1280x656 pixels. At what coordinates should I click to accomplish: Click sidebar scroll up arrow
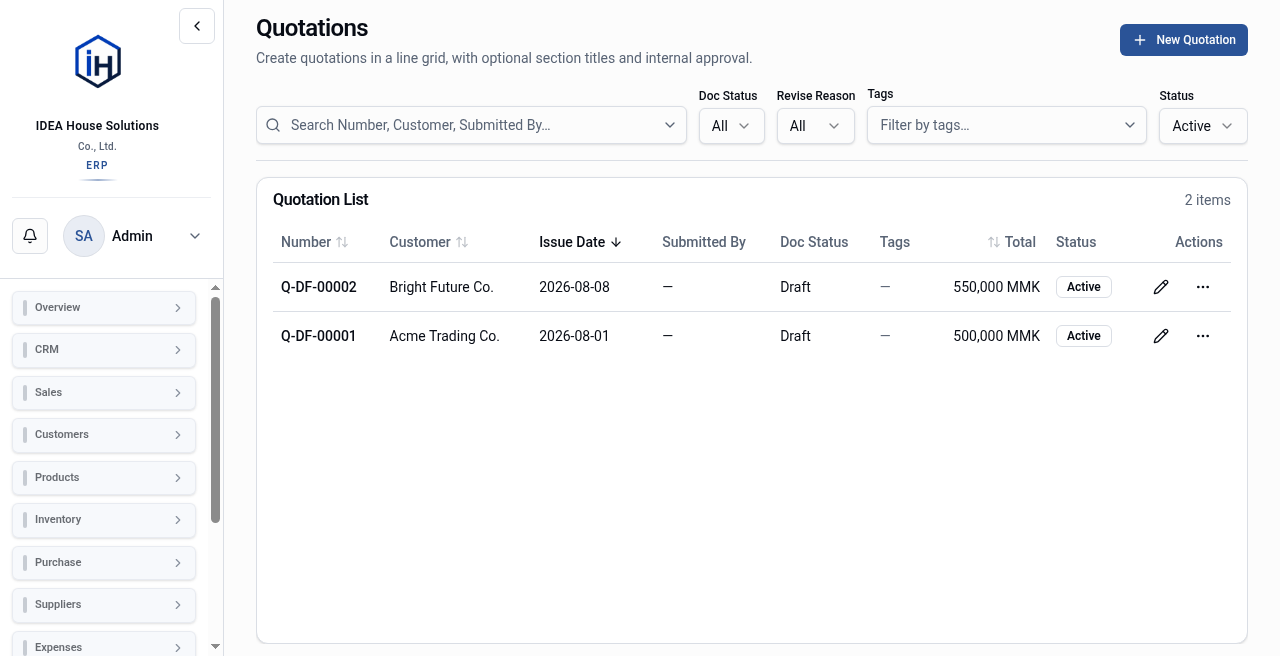pyautogui.click(x=216, y=288)
